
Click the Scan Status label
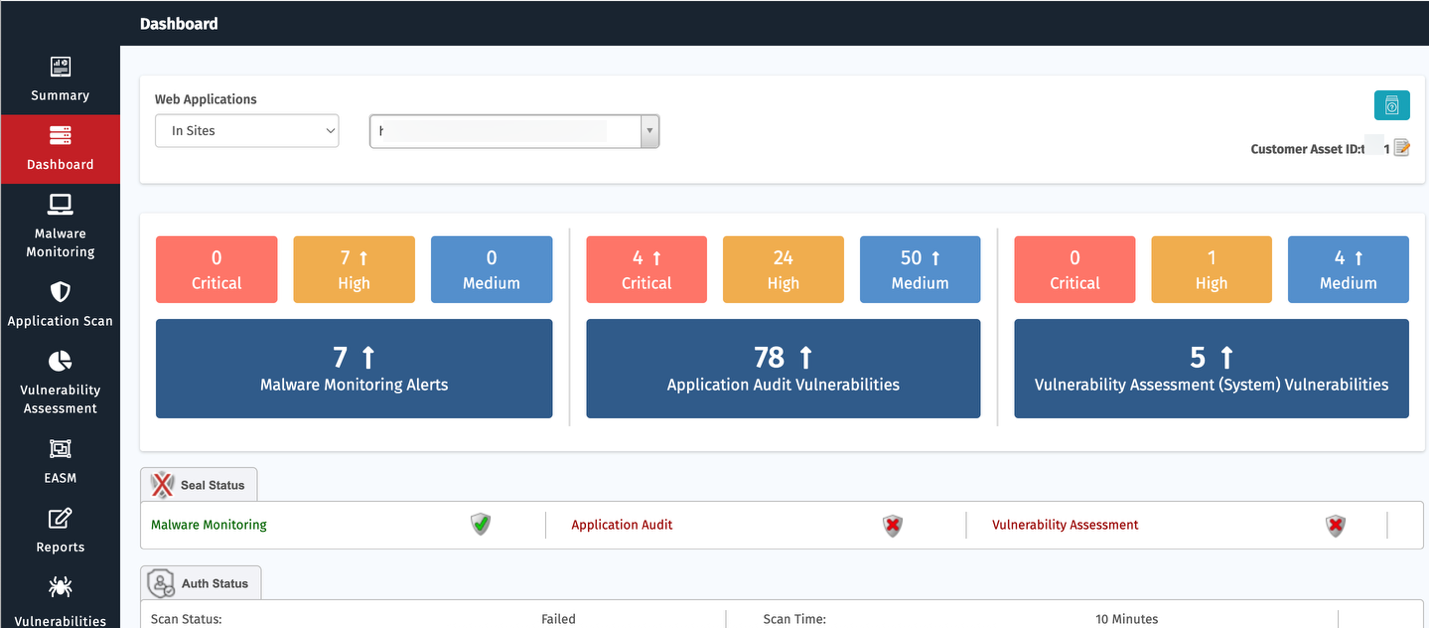tap(186, 619)
